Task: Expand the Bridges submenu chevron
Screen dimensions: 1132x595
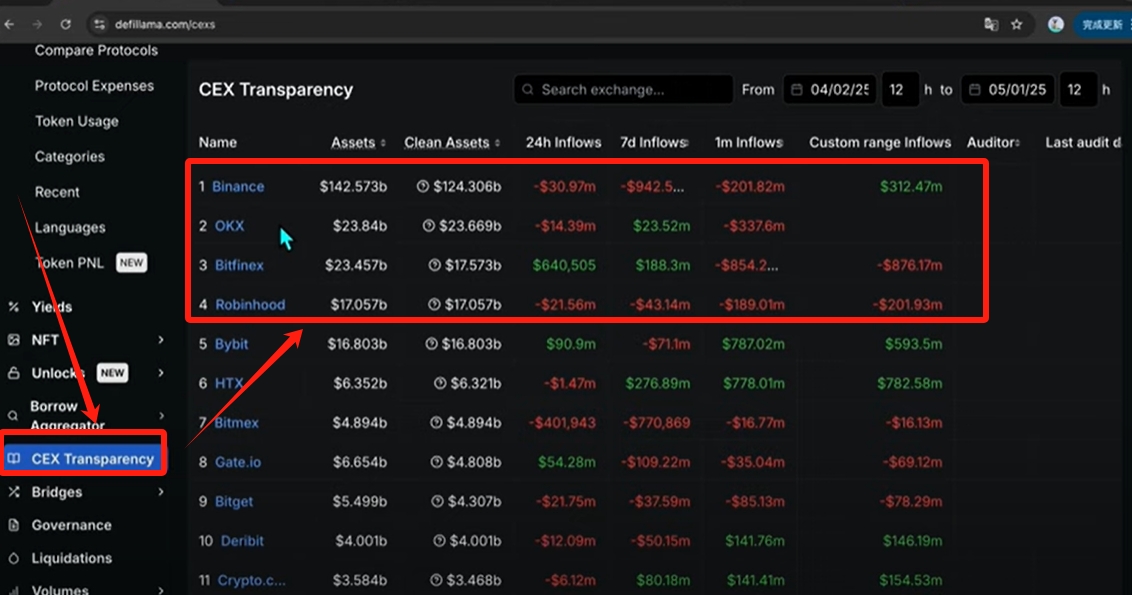Action: click(161, 492)
